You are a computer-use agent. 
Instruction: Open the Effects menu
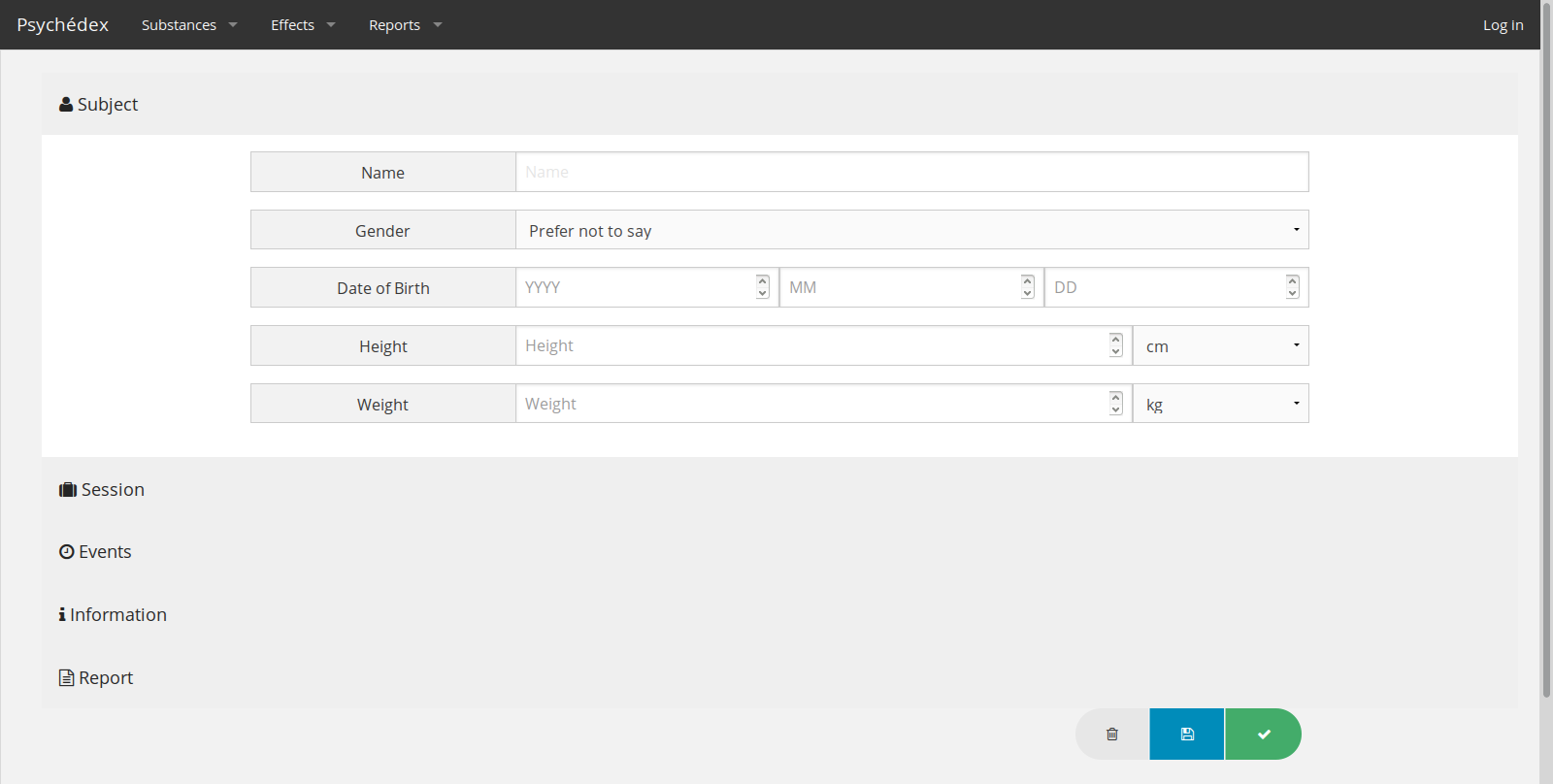[x=302, y=25]
